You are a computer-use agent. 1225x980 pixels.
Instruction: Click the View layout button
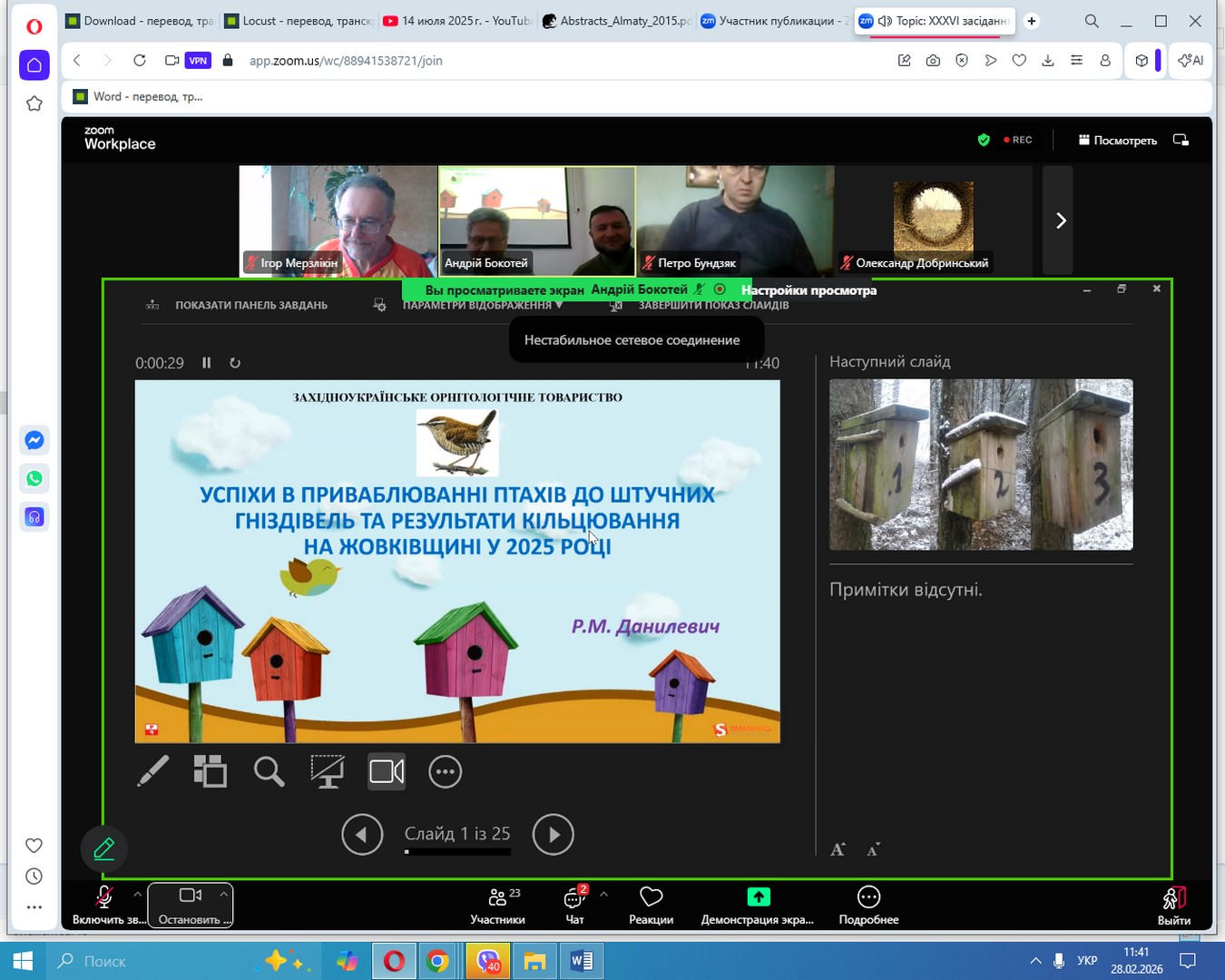[x=1118, y=140]
